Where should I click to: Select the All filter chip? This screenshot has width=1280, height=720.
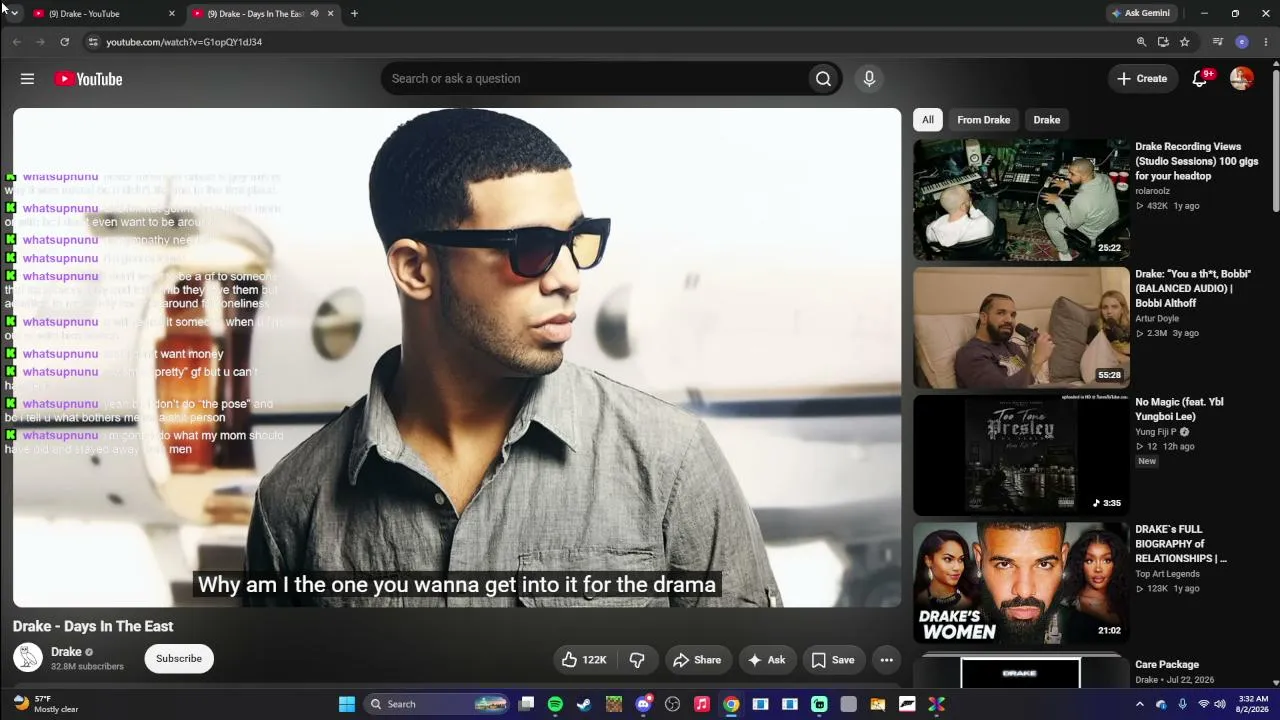tap(928, 120)
